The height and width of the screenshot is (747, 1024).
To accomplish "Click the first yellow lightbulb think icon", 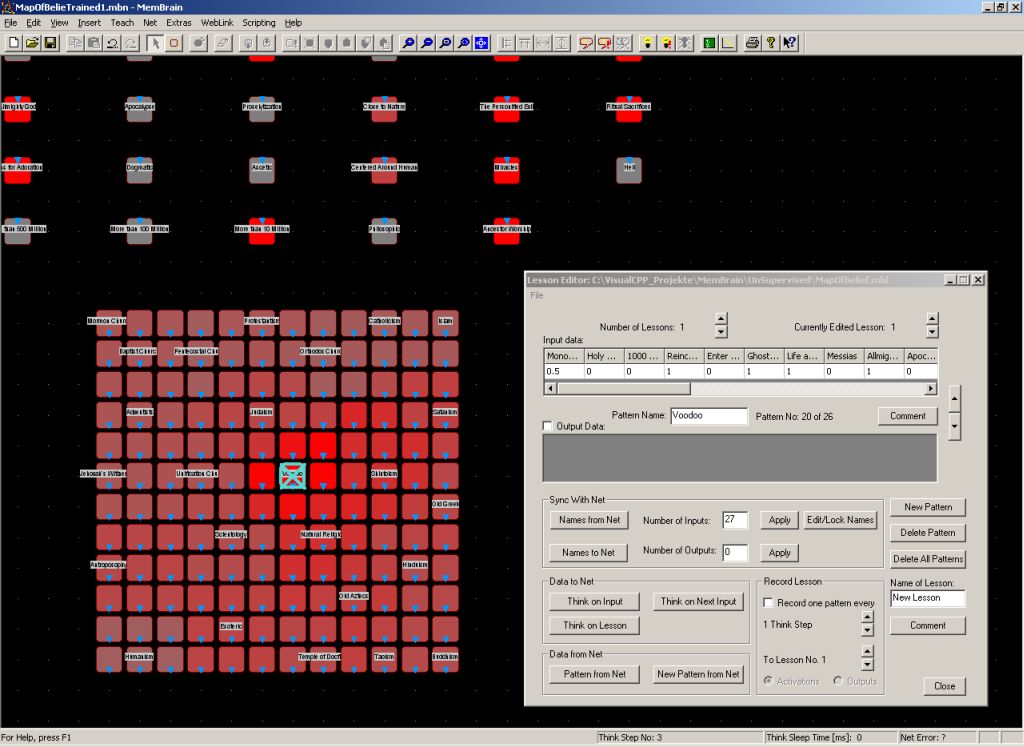I will pos(647,43).
